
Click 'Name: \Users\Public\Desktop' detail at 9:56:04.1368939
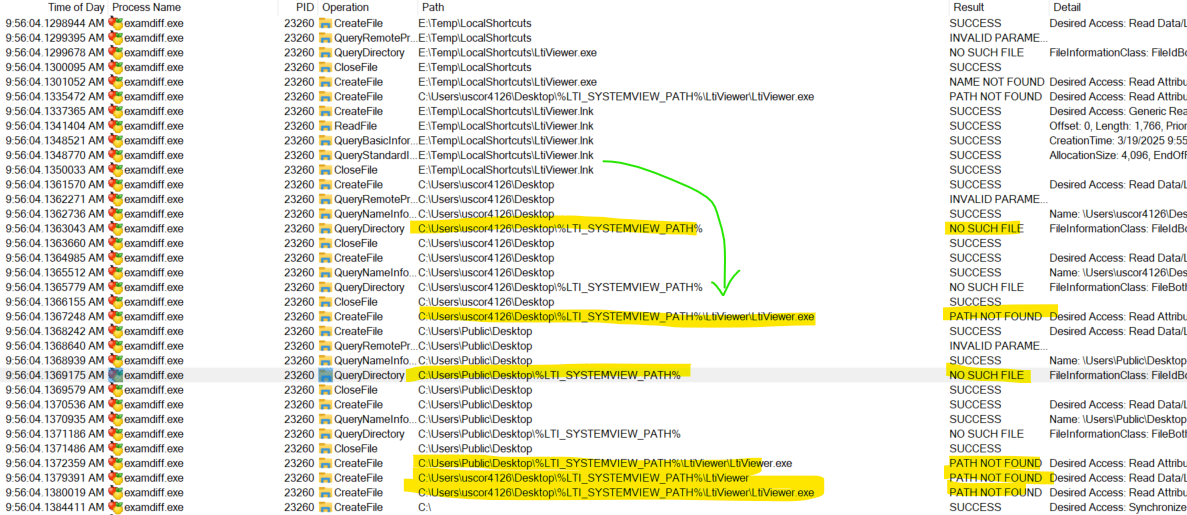pyautogui.click(x=1117, y=360)
